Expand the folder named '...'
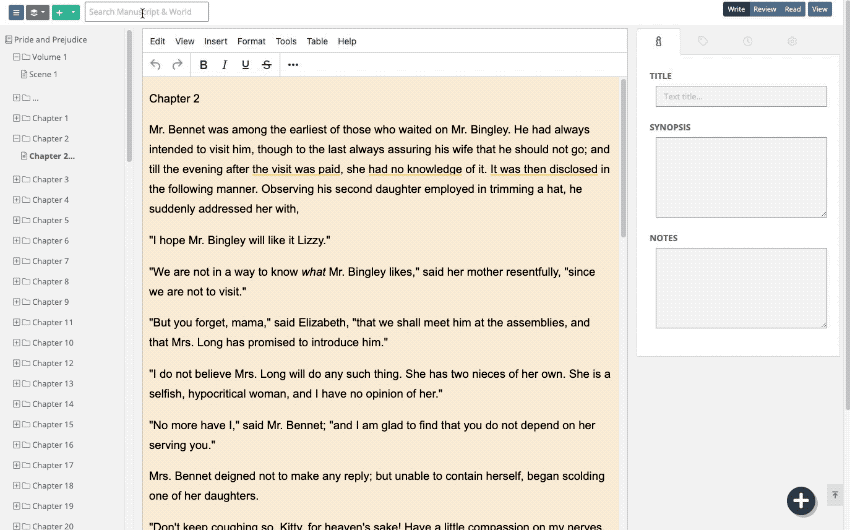 (x=16, y=98)
